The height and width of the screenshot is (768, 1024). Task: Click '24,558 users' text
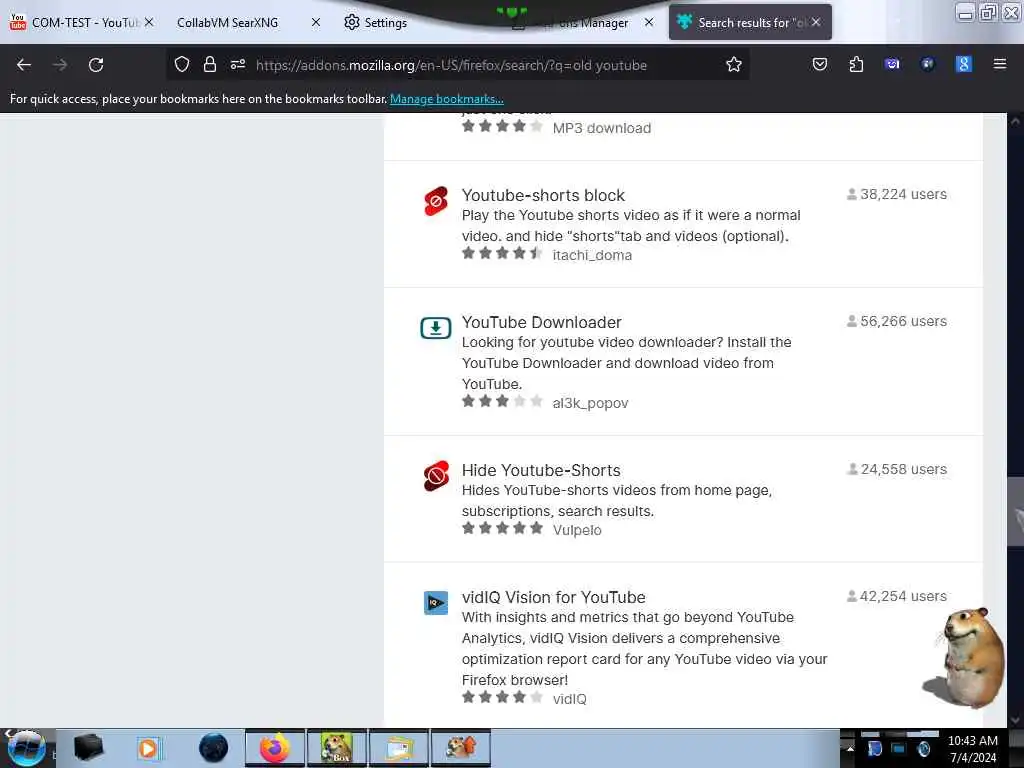903,469
